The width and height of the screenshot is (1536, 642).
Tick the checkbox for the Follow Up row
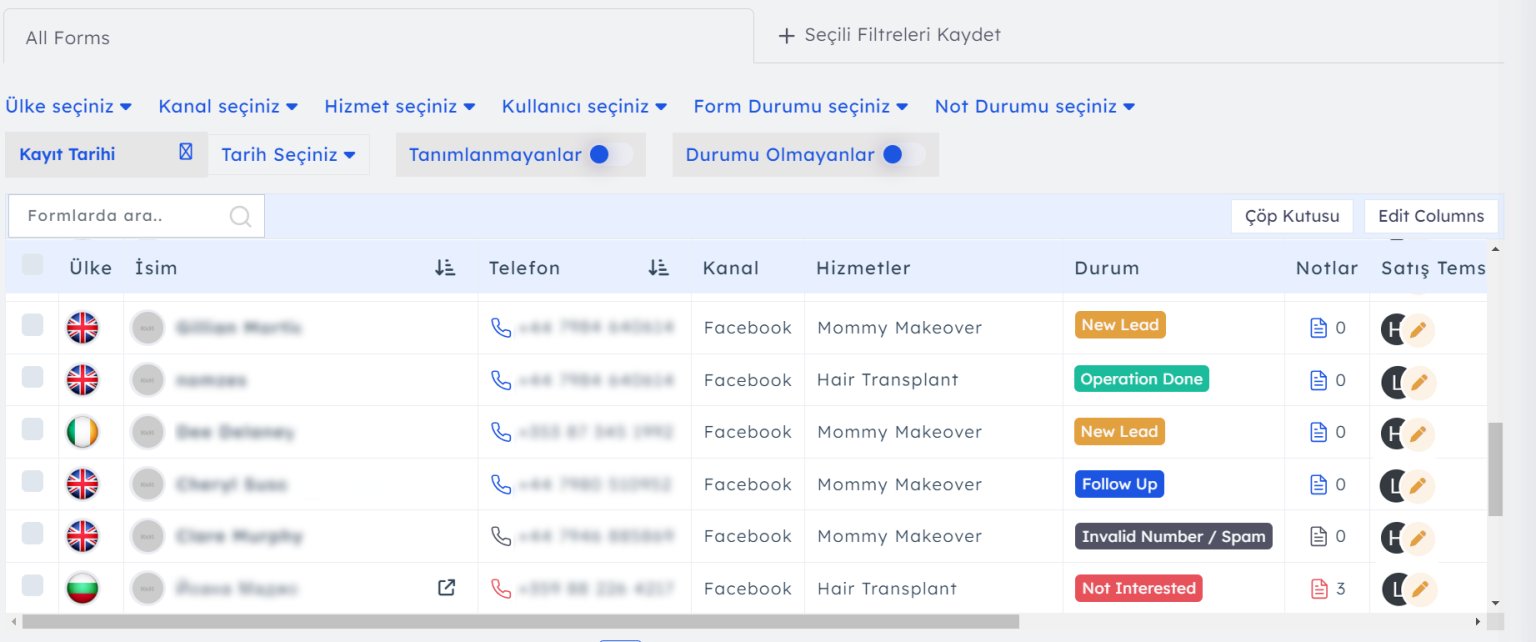[x=33, y=482]
